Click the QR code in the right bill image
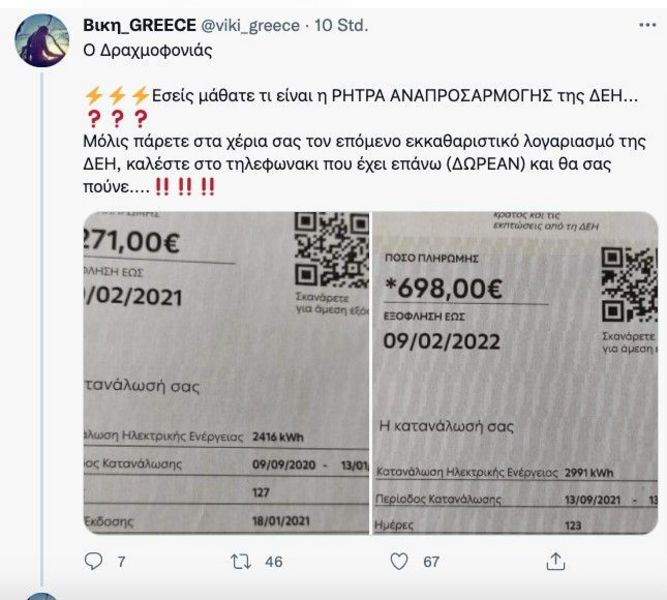Viewport: 667px width, 600px height. (x=630, y=285)
